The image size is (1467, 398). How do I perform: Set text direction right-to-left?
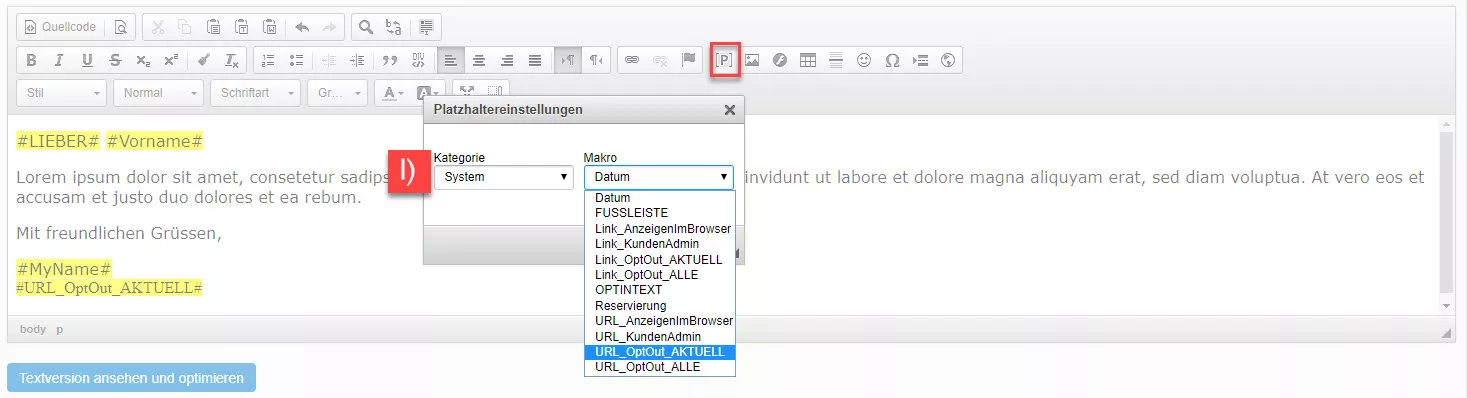pyautogui.click(x=596, y=60)
